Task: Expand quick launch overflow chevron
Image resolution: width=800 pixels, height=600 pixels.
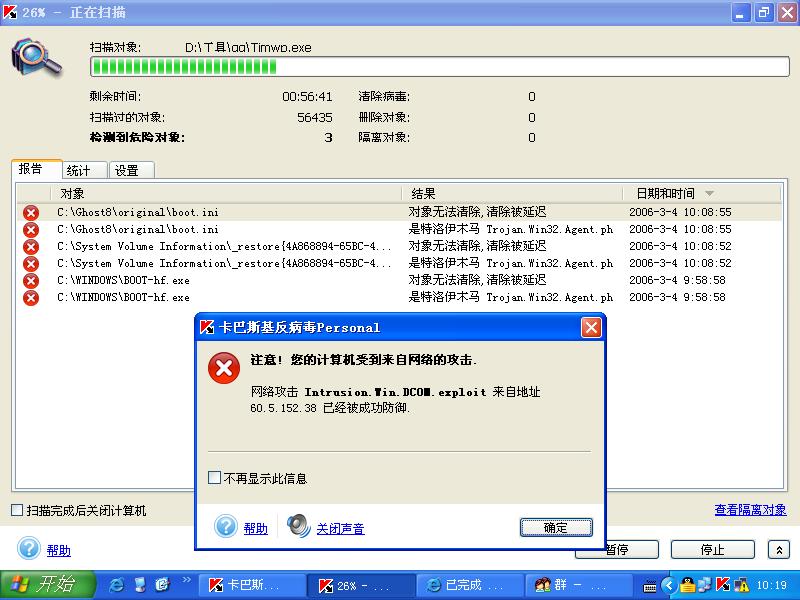Action: click(x=187, y=579)
